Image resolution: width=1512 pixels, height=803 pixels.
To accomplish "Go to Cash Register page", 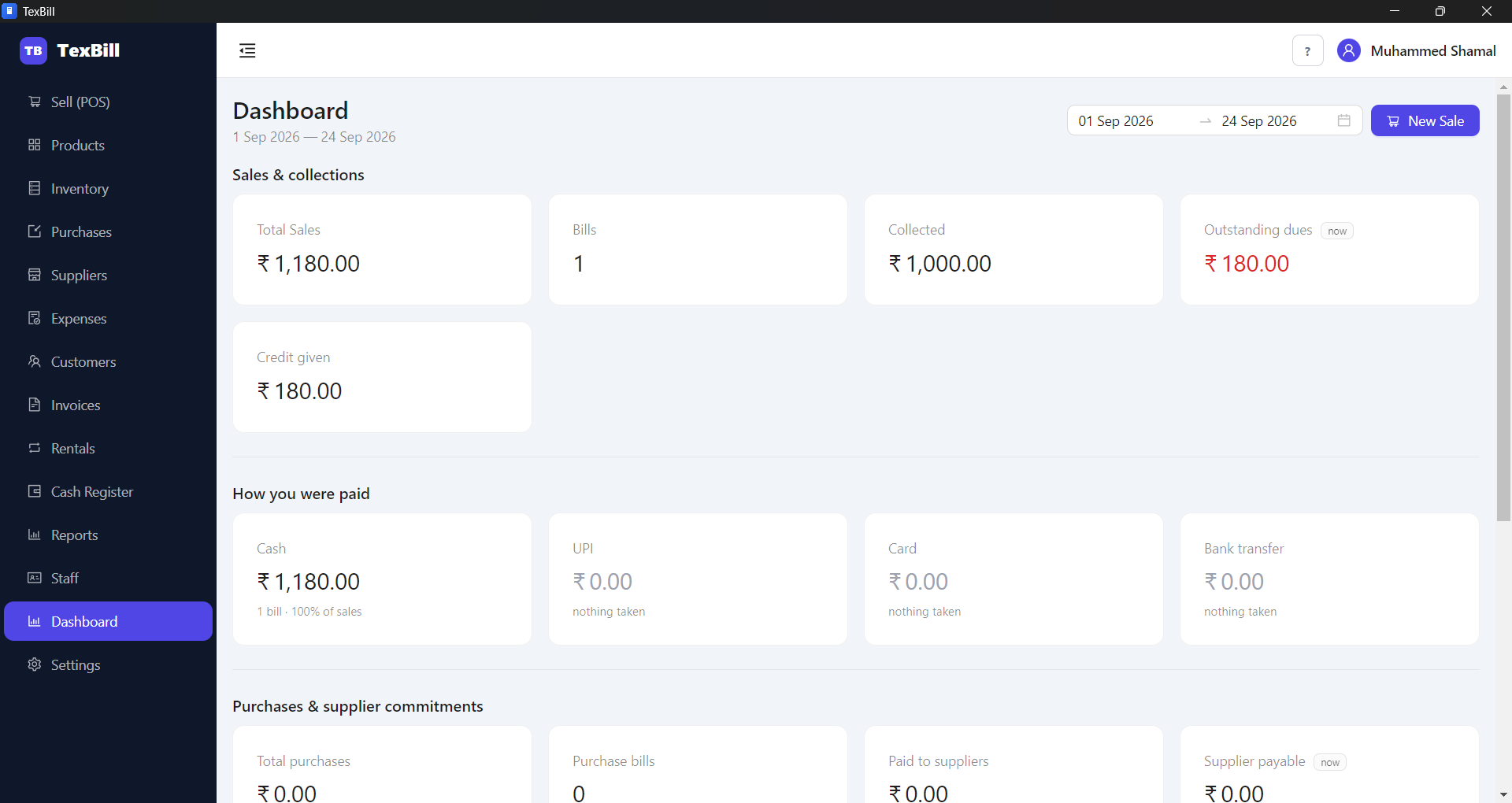I will pyautogui.click(x=109, y=491).
